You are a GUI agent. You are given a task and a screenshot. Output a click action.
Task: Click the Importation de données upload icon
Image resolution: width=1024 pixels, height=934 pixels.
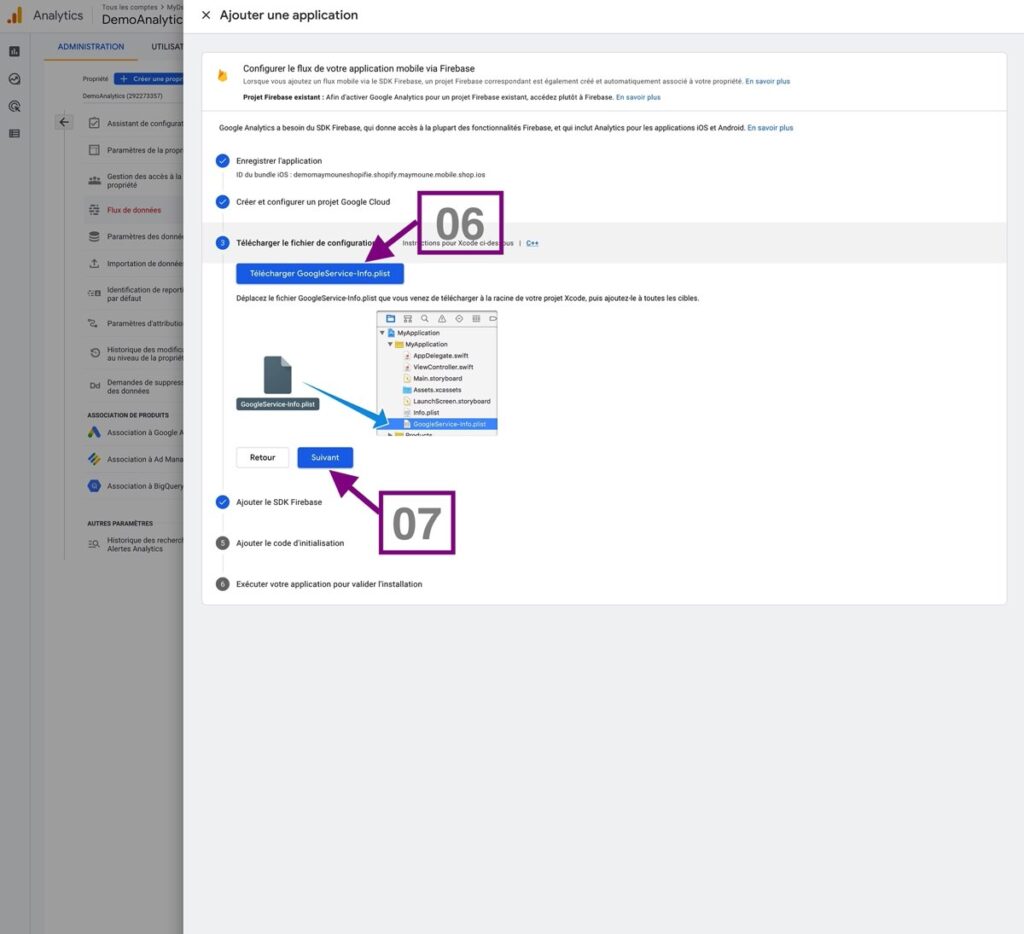[94, 264]
